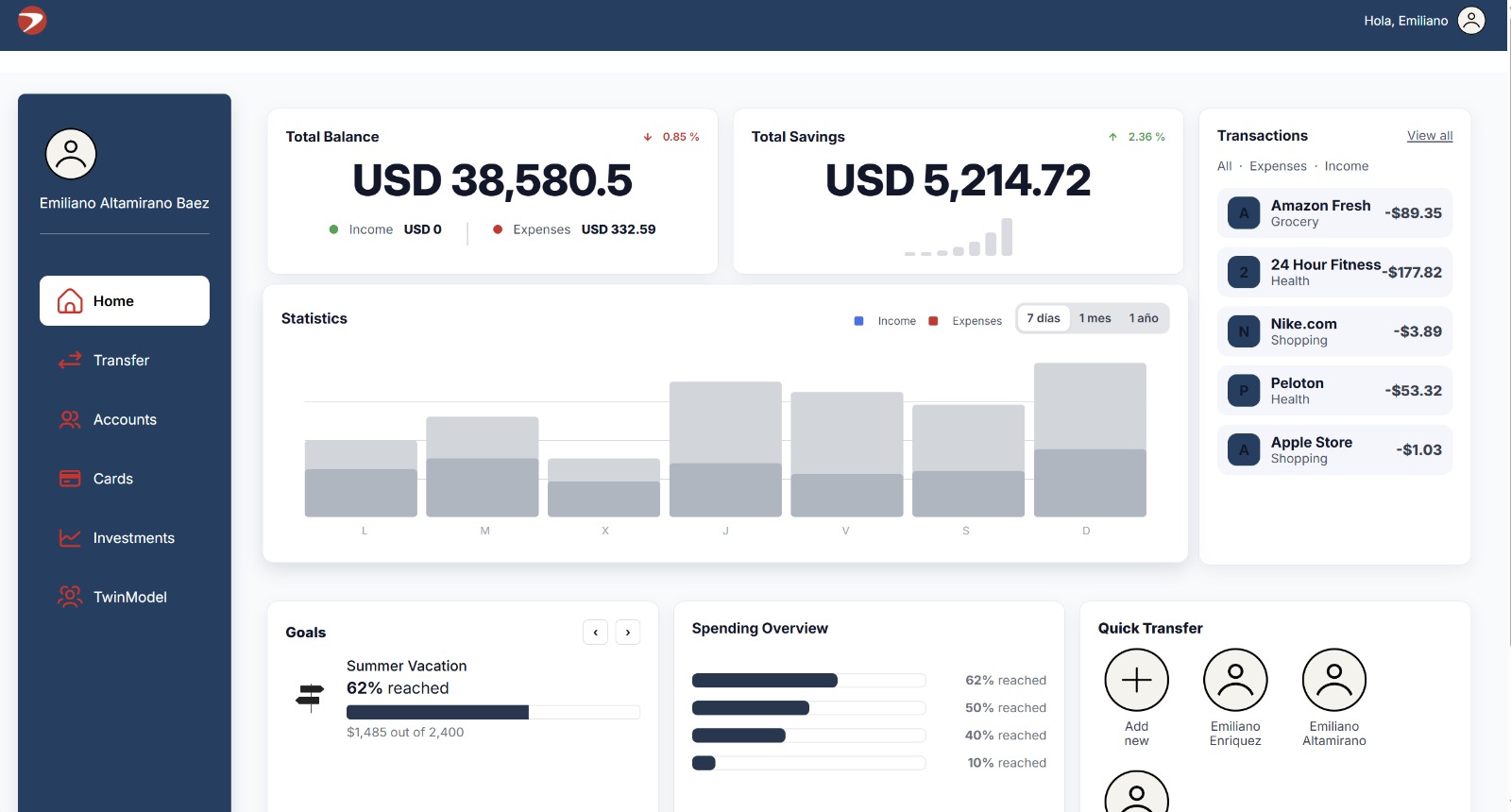Go to next goal with right chevron
This screenshot has height=812, width=1511.
click(628, 633)
